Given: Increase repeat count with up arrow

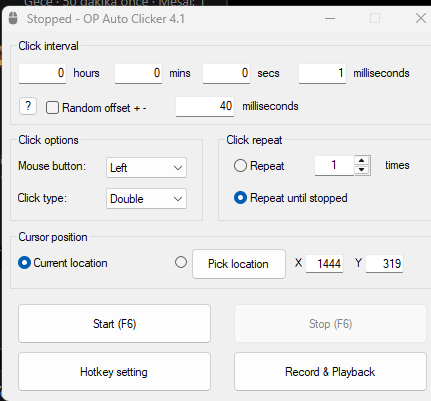Looking at the screenshot, I should point(362,161).
